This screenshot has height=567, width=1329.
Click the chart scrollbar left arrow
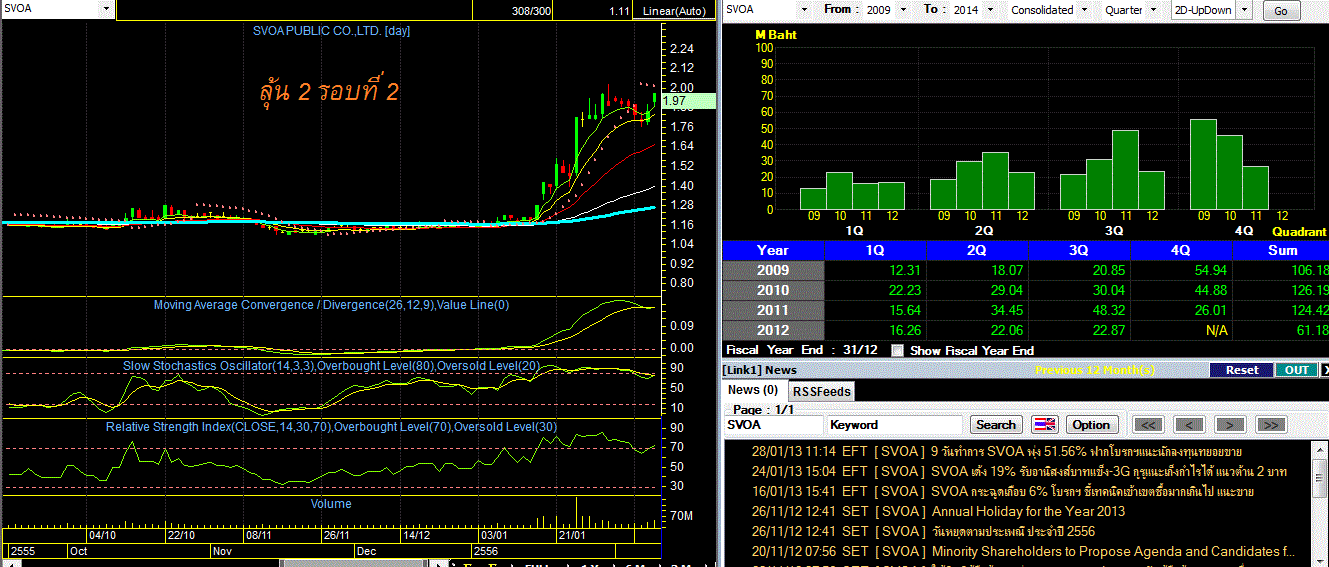10,563
